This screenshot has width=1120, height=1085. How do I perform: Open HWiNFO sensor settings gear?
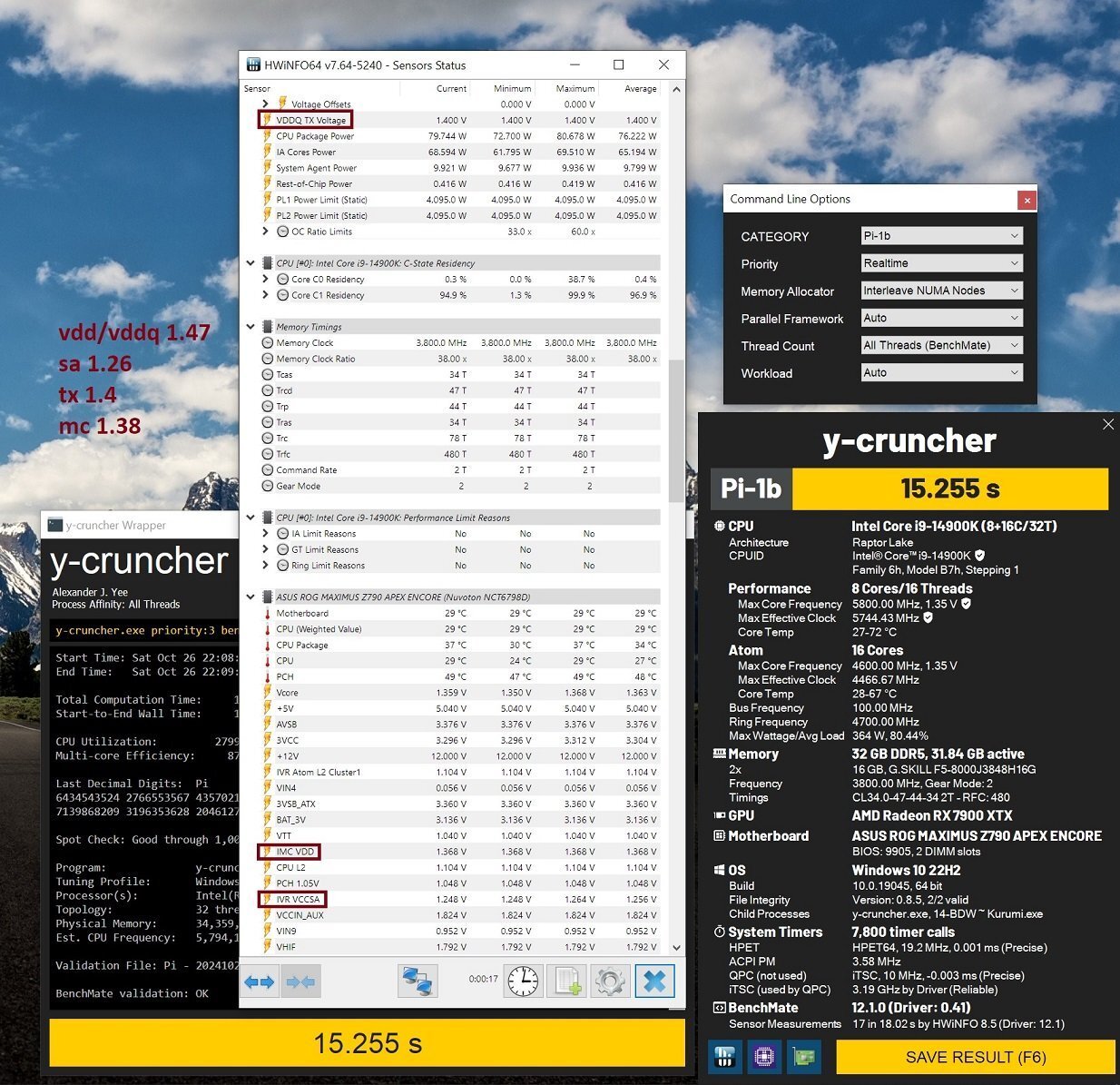610,981
